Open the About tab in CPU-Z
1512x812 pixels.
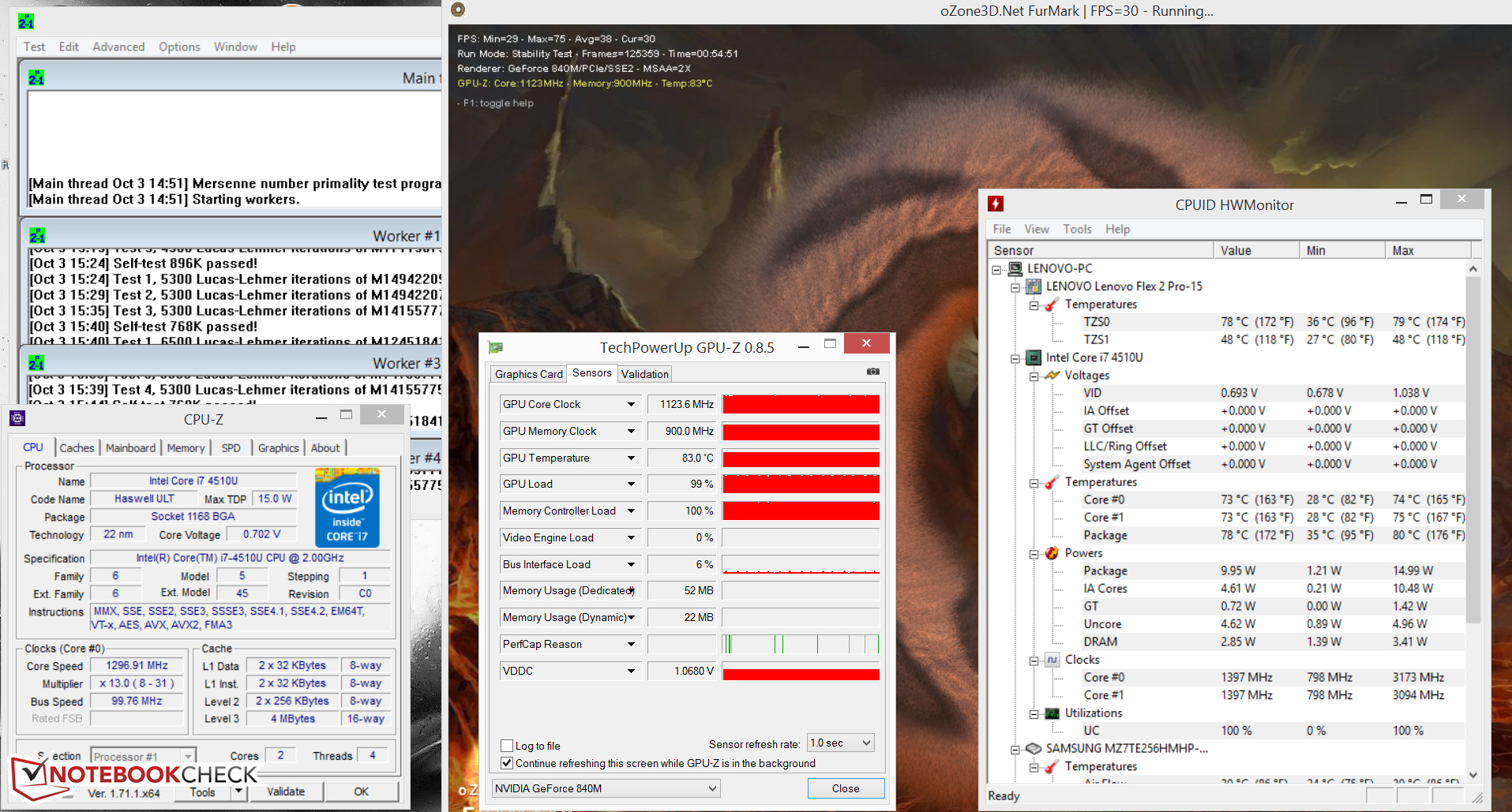coord(325,448)
